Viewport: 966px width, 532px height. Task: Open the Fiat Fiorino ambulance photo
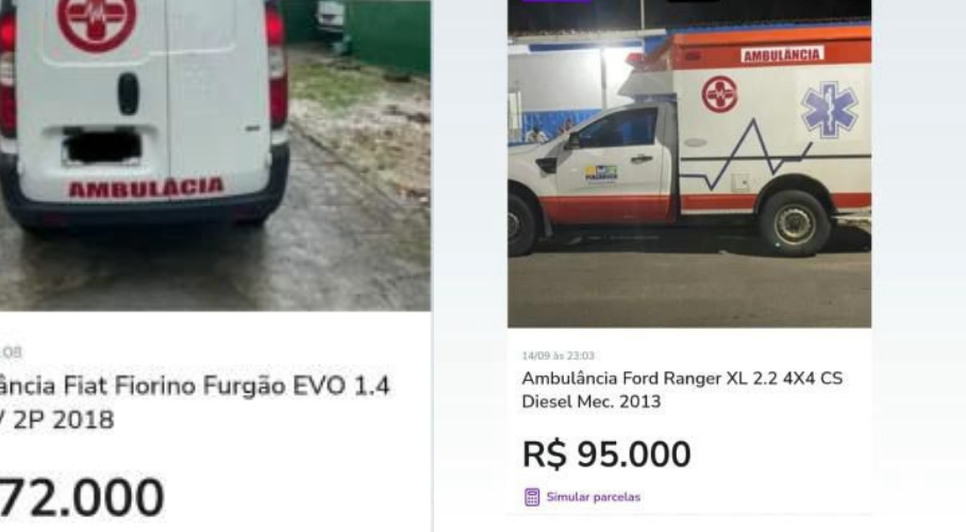[215, 155]
